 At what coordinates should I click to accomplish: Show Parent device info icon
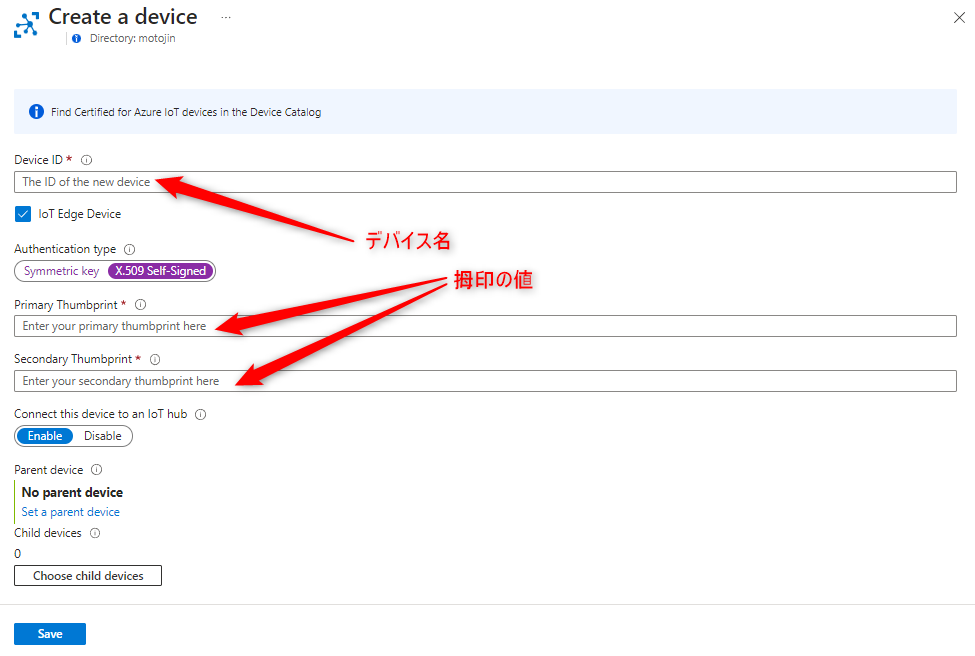click(96, 469)
